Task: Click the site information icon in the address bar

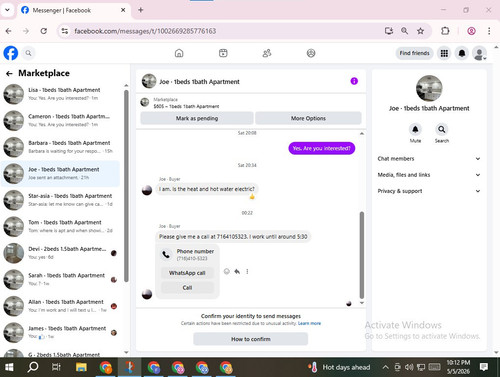Action: click(65, 31)
